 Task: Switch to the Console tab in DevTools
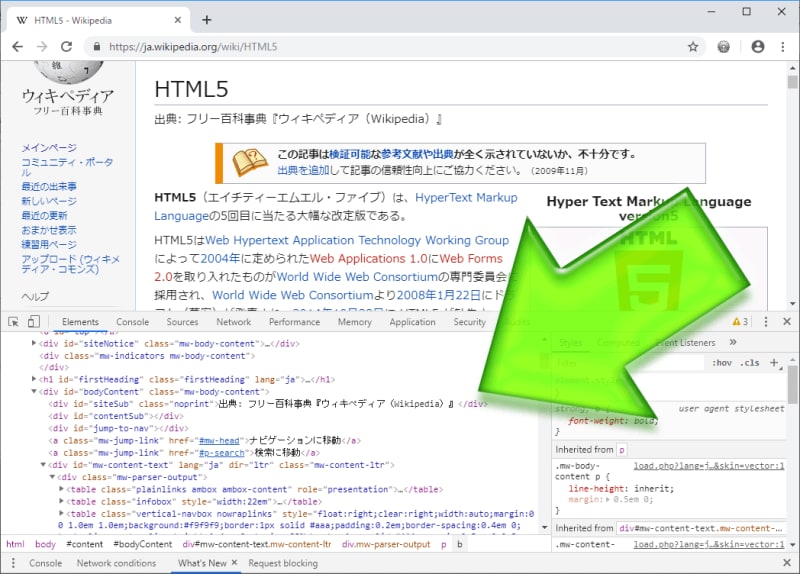click(133, 322)
